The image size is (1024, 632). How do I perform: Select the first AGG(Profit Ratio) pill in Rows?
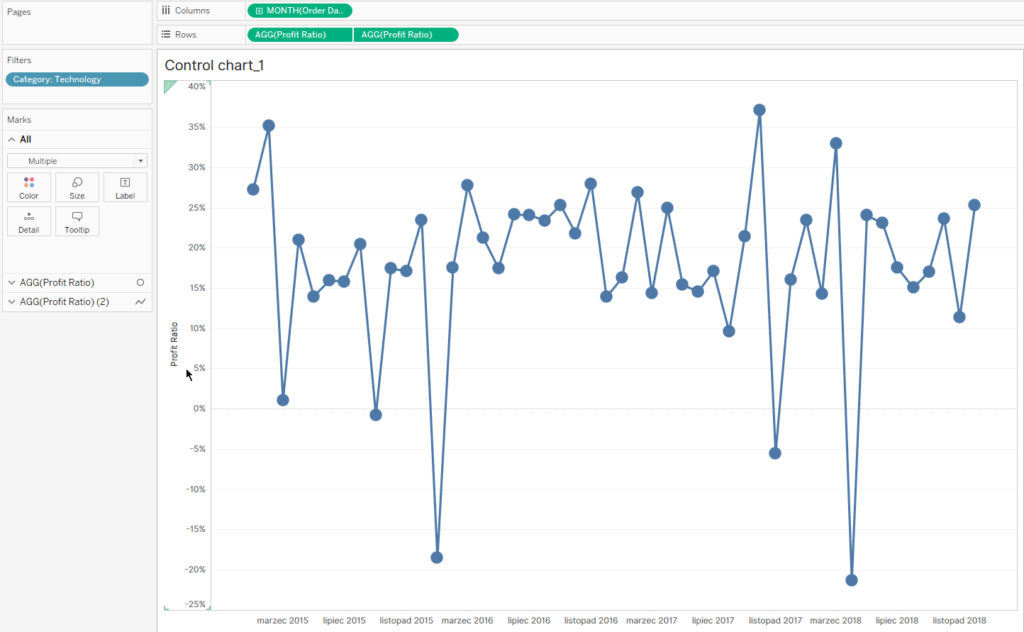pyautogui.click(x=300, y=35)
